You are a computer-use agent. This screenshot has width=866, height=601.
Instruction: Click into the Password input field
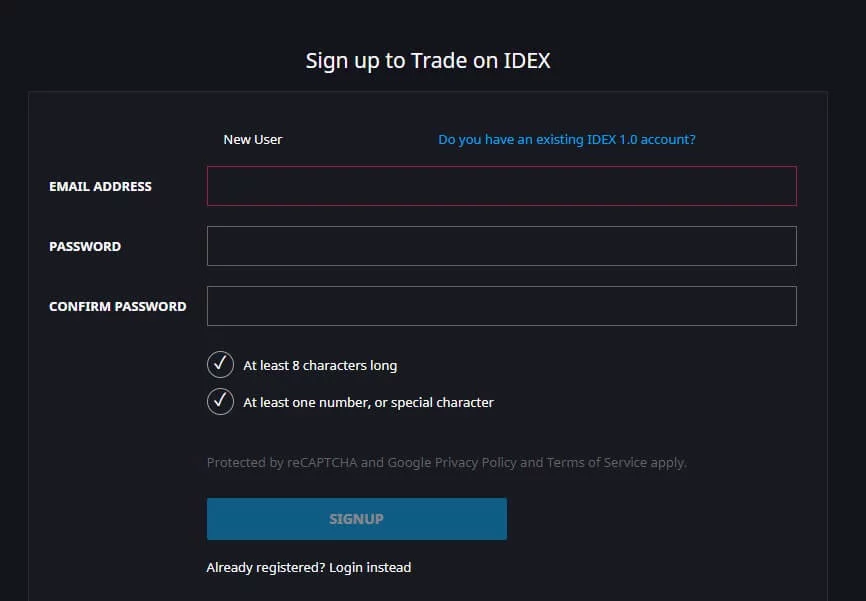[501, 246]
